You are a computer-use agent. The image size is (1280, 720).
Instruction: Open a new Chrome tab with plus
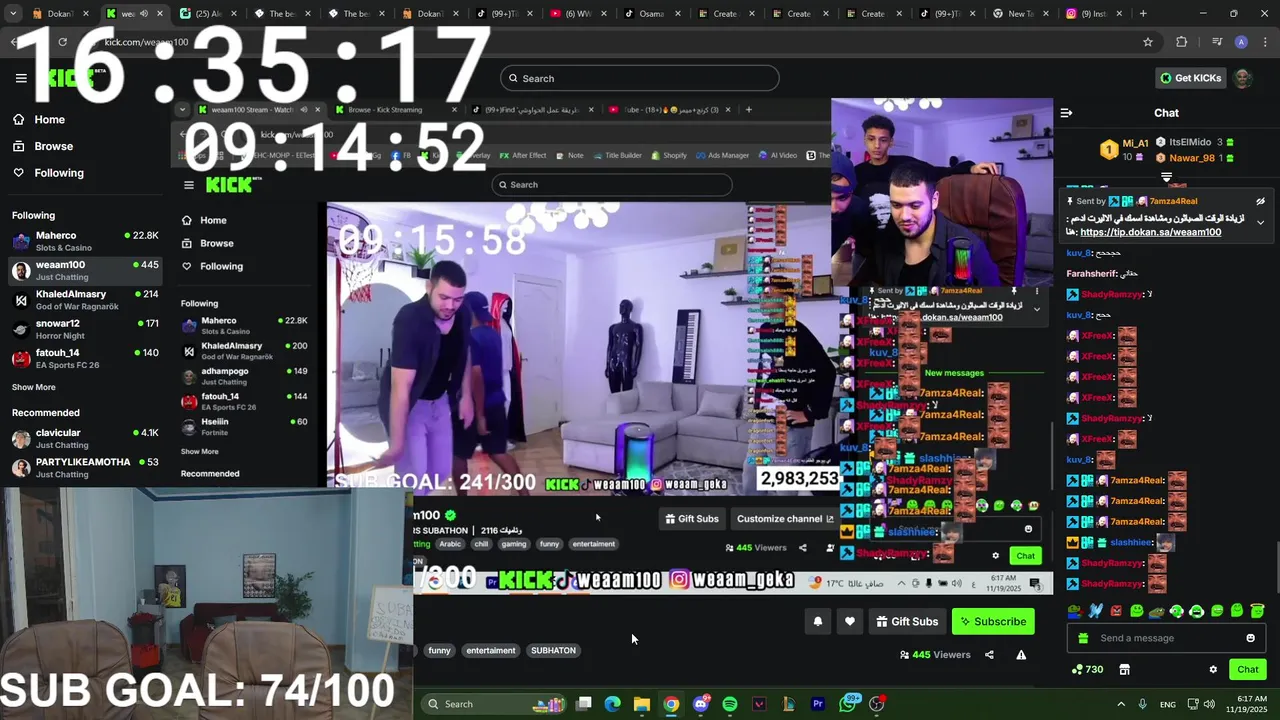pyautogui.click(x=1143, y=14)
